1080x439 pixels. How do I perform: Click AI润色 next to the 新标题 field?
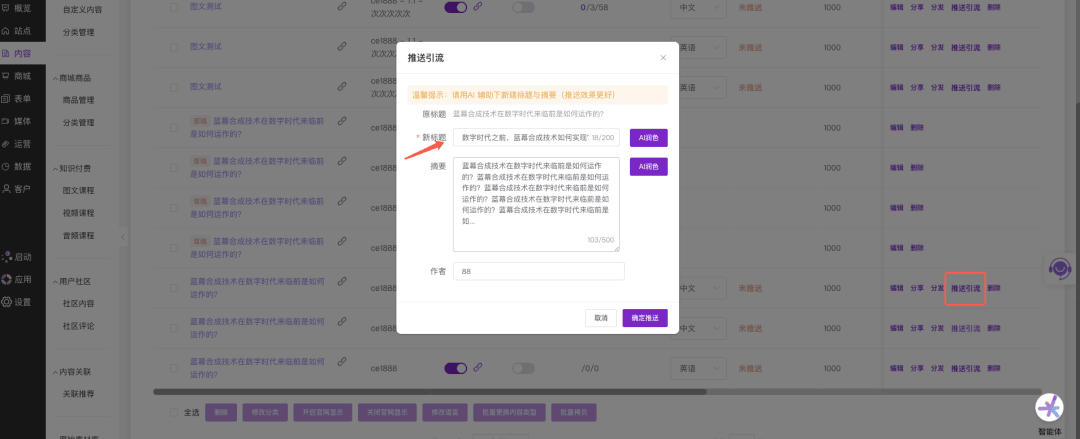click(x=648, y=138)
